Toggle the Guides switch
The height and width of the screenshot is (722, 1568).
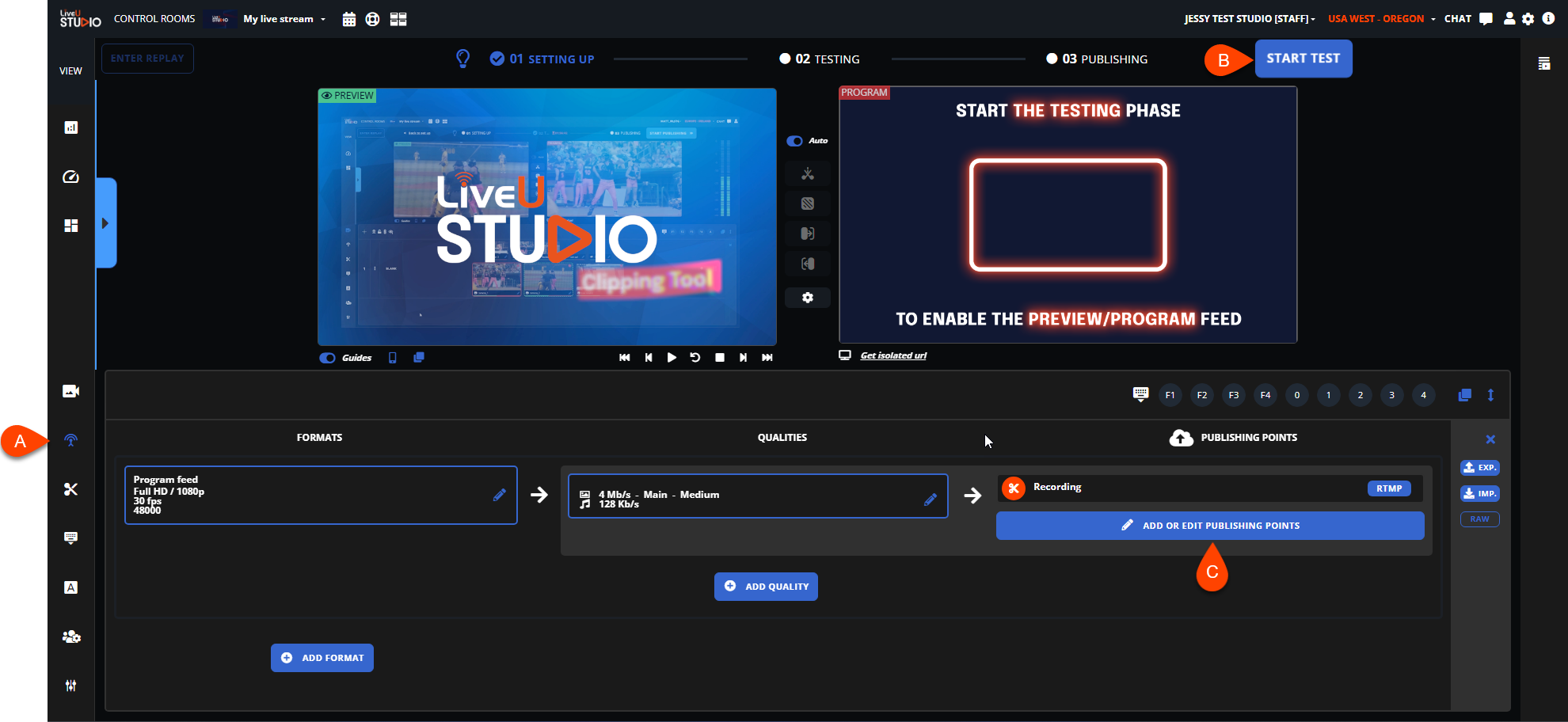(327, 358)
